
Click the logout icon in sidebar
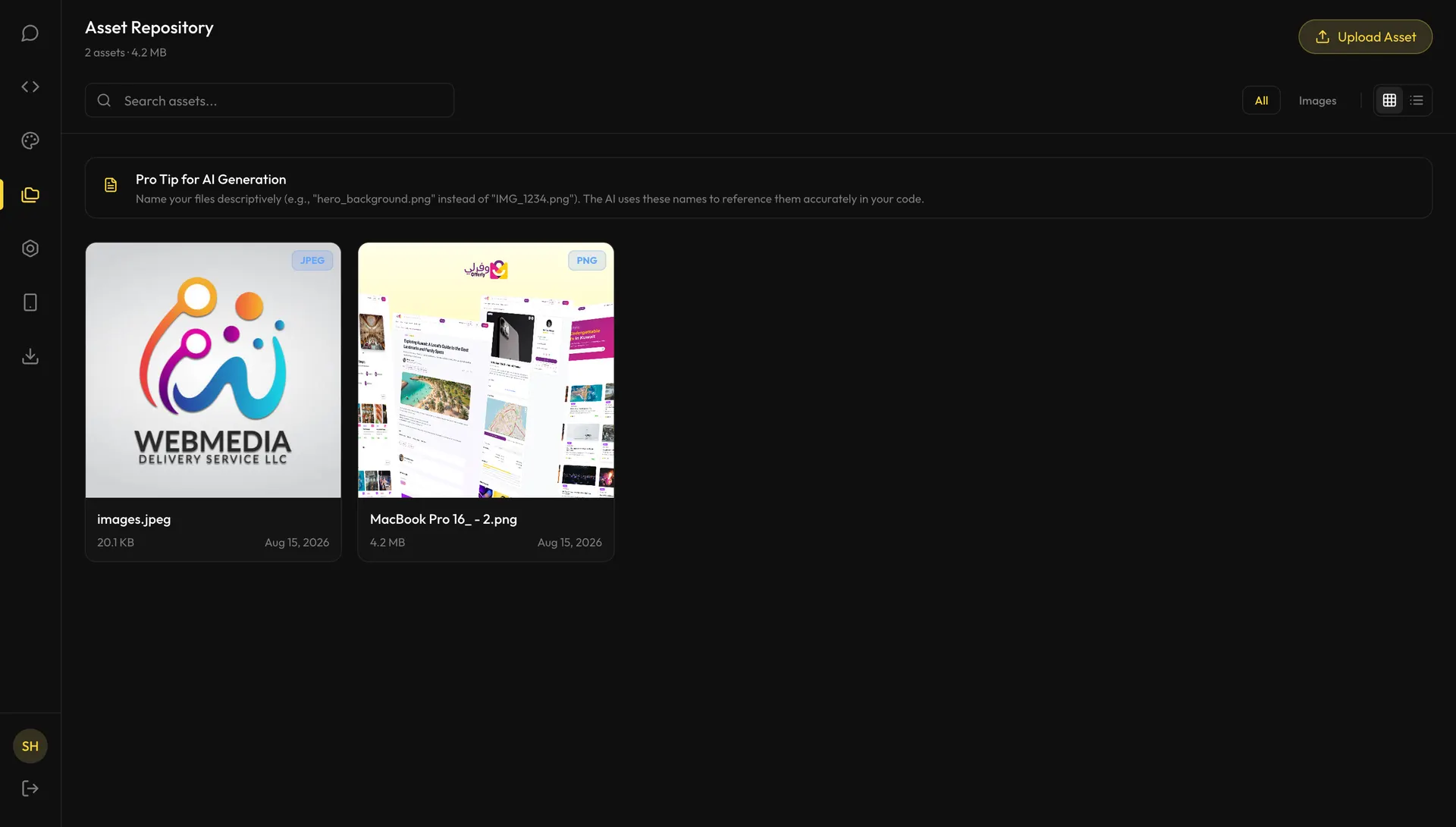30,788
